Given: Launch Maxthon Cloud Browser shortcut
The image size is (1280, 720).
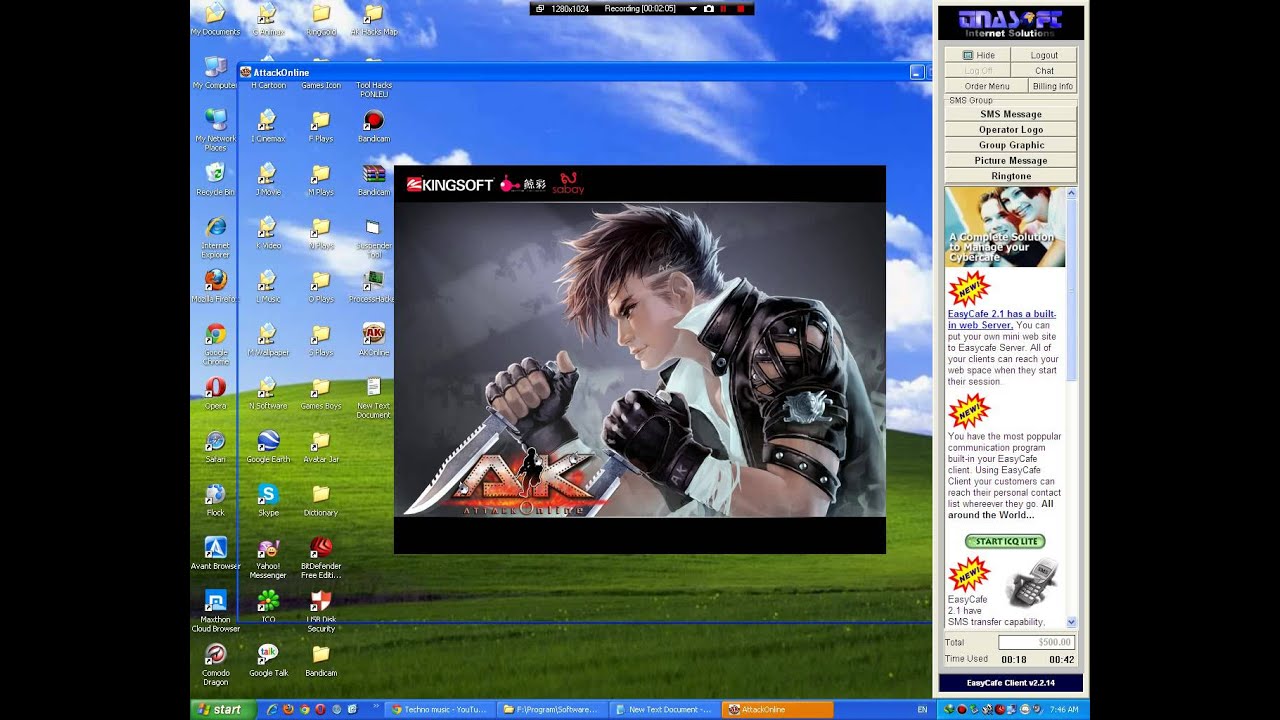Looking at the screenshot, I should pyautogui.click(x=215, y=611).
